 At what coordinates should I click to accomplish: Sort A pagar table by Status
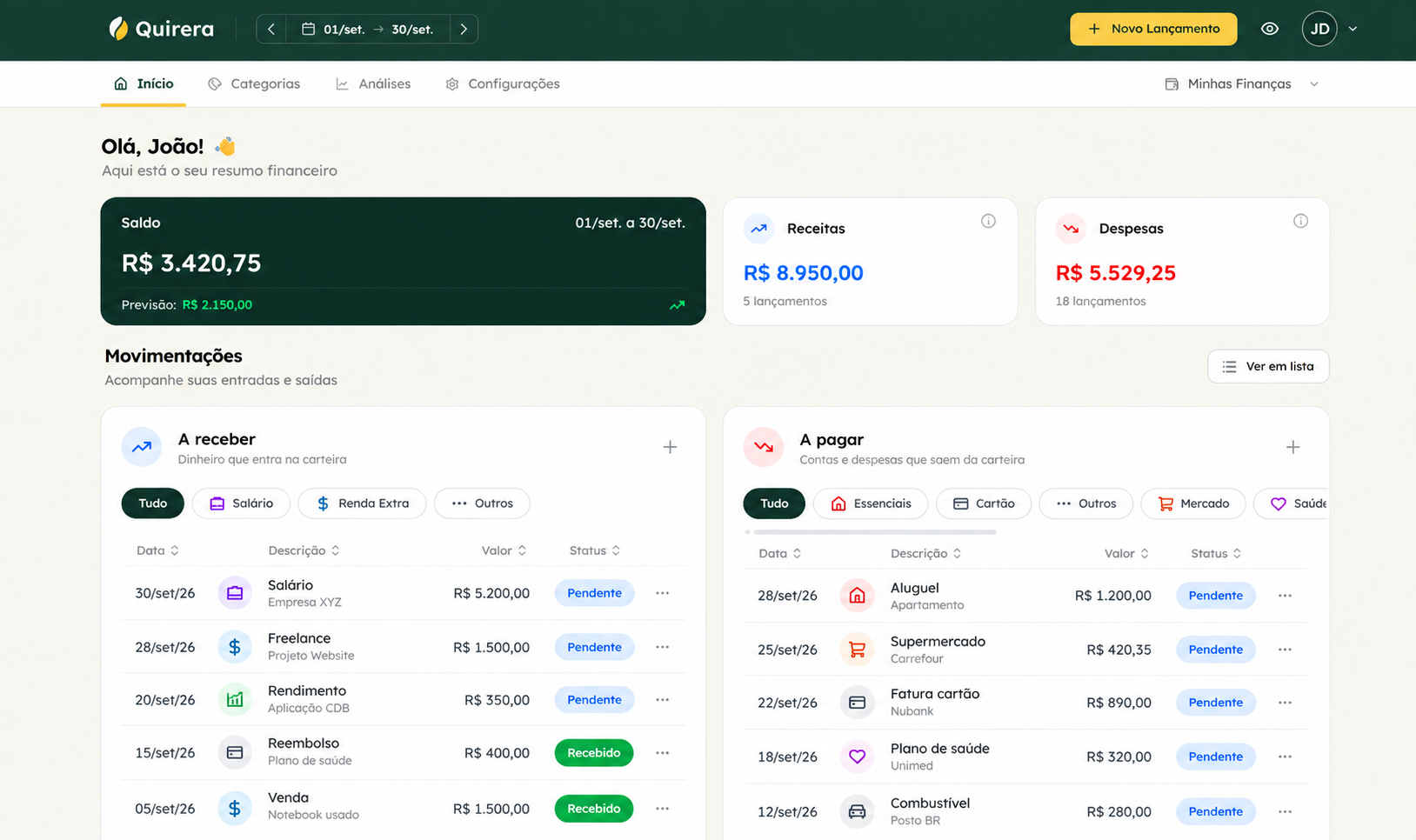(1216, 553)
